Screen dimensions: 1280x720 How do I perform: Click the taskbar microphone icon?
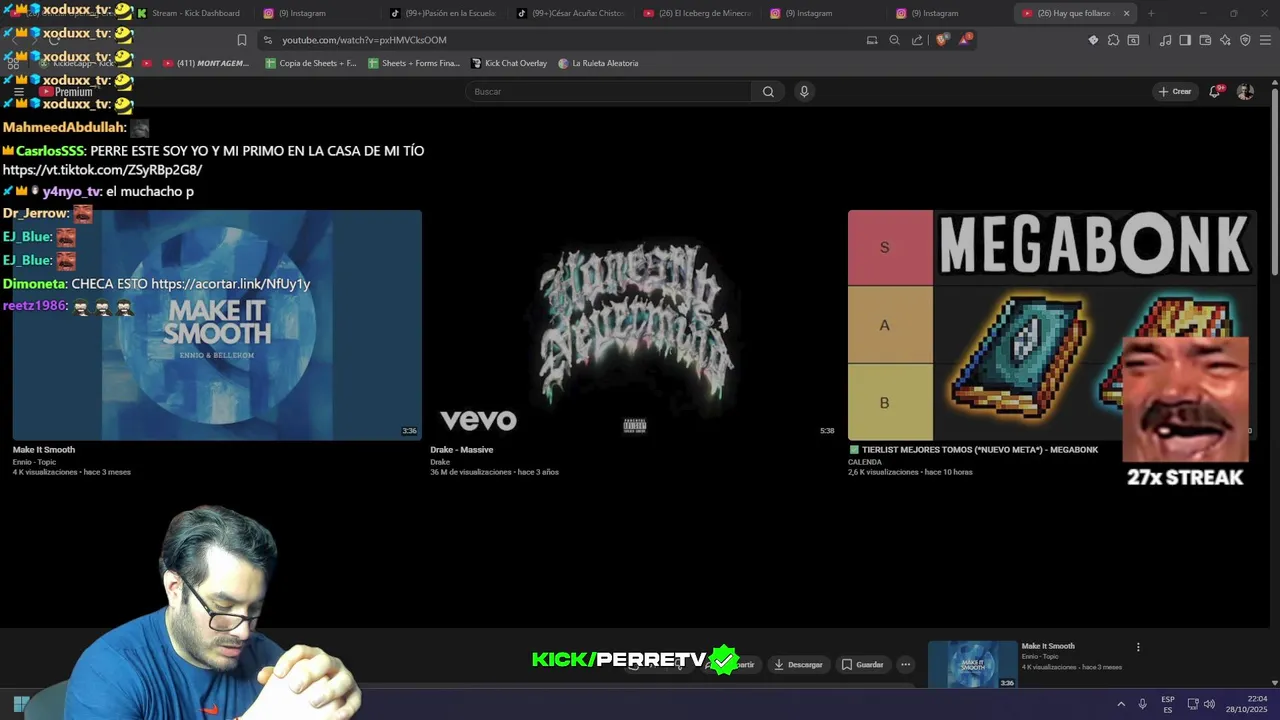(x=1142, y=704)
